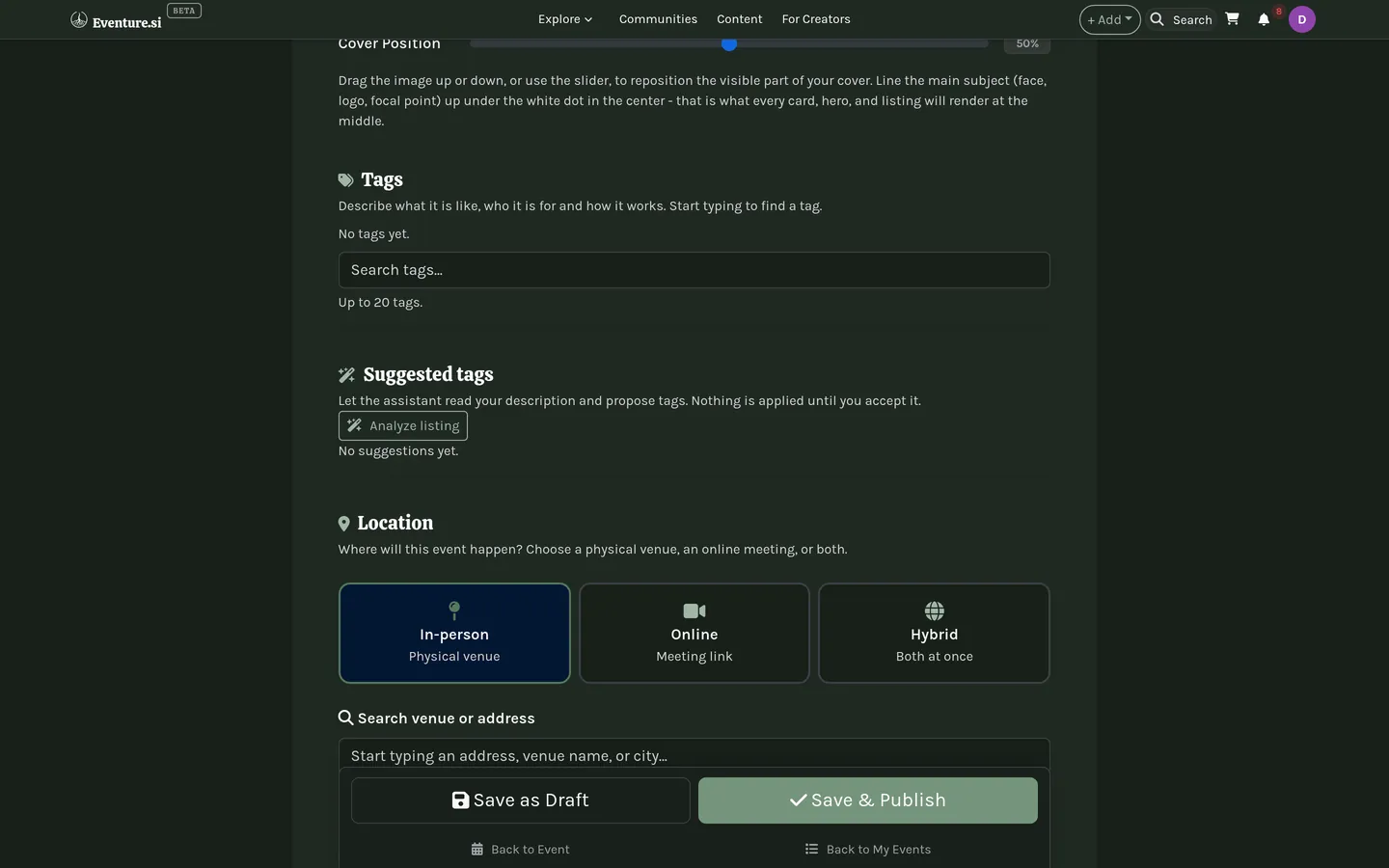Open For Creators page

816,19
